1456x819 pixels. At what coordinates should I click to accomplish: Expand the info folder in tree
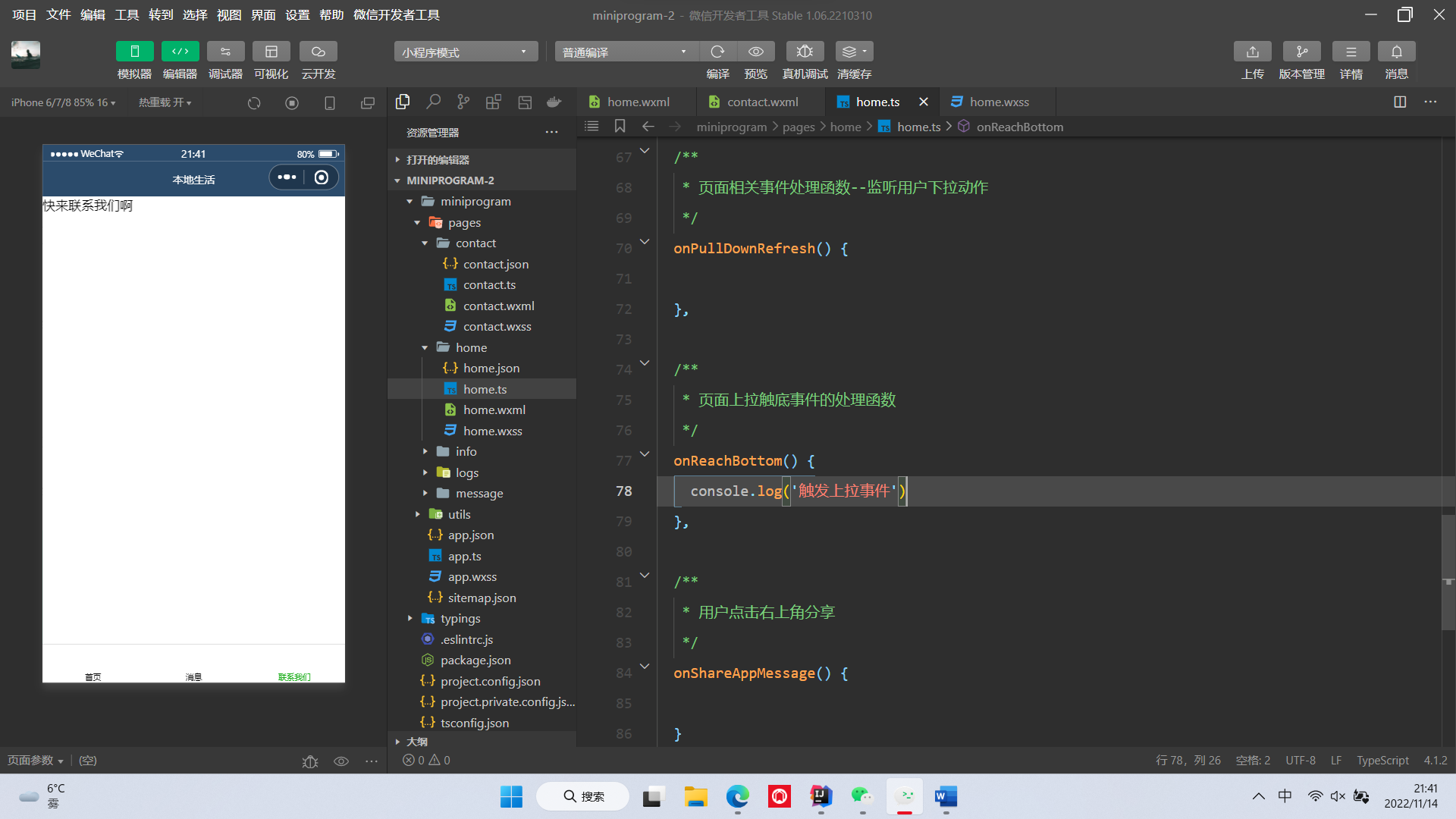pos(466,451)
